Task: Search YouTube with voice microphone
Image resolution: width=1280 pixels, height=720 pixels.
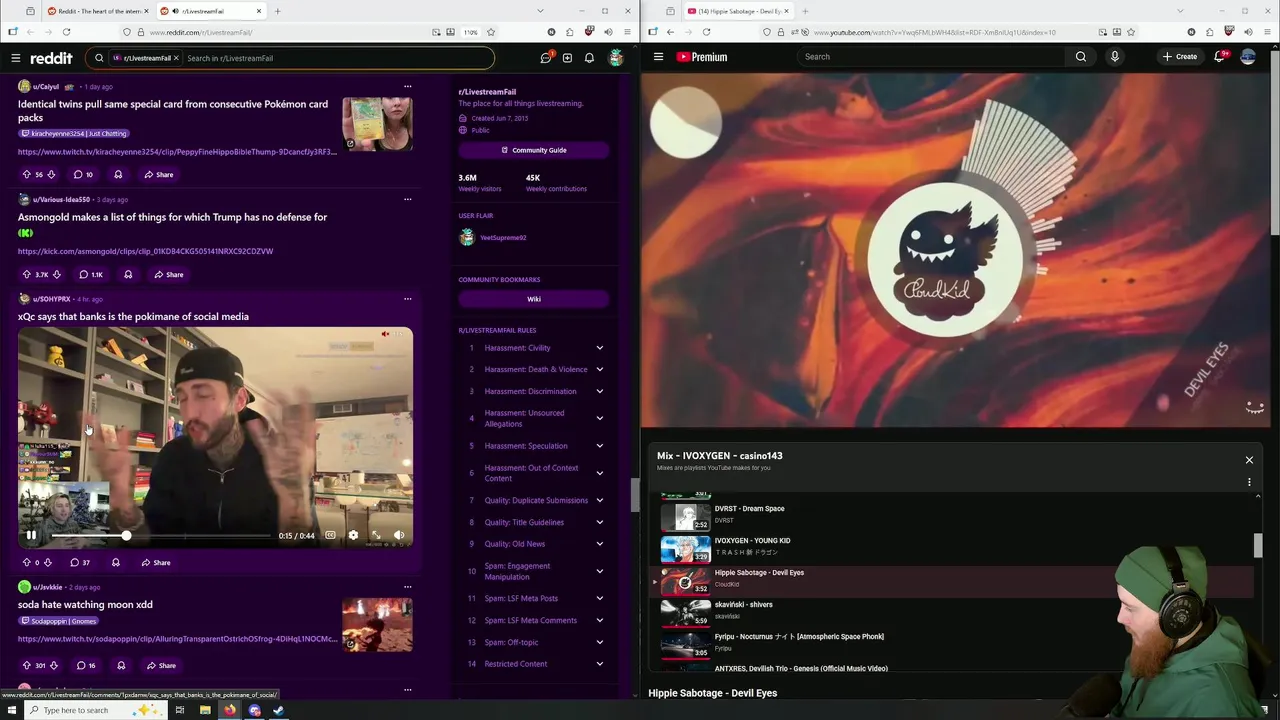Action: pos(1114,57)
